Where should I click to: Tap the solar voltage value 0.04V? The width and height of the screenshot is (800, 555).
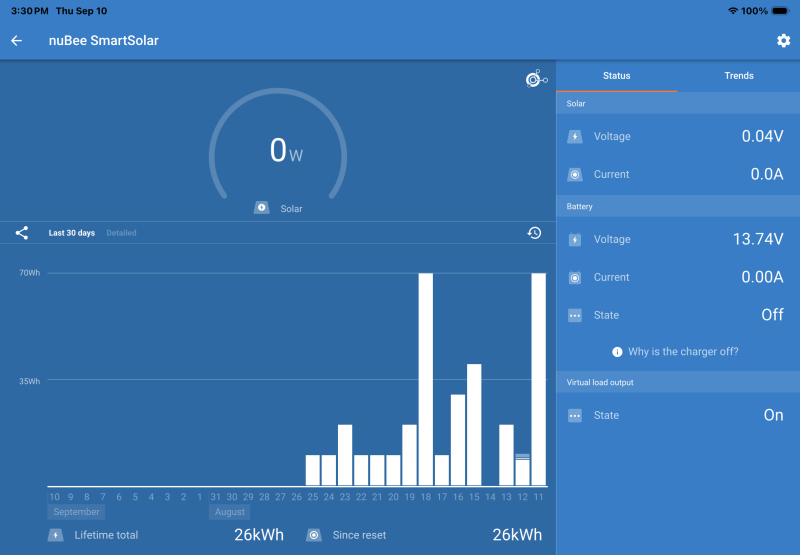tap(762, 137)
